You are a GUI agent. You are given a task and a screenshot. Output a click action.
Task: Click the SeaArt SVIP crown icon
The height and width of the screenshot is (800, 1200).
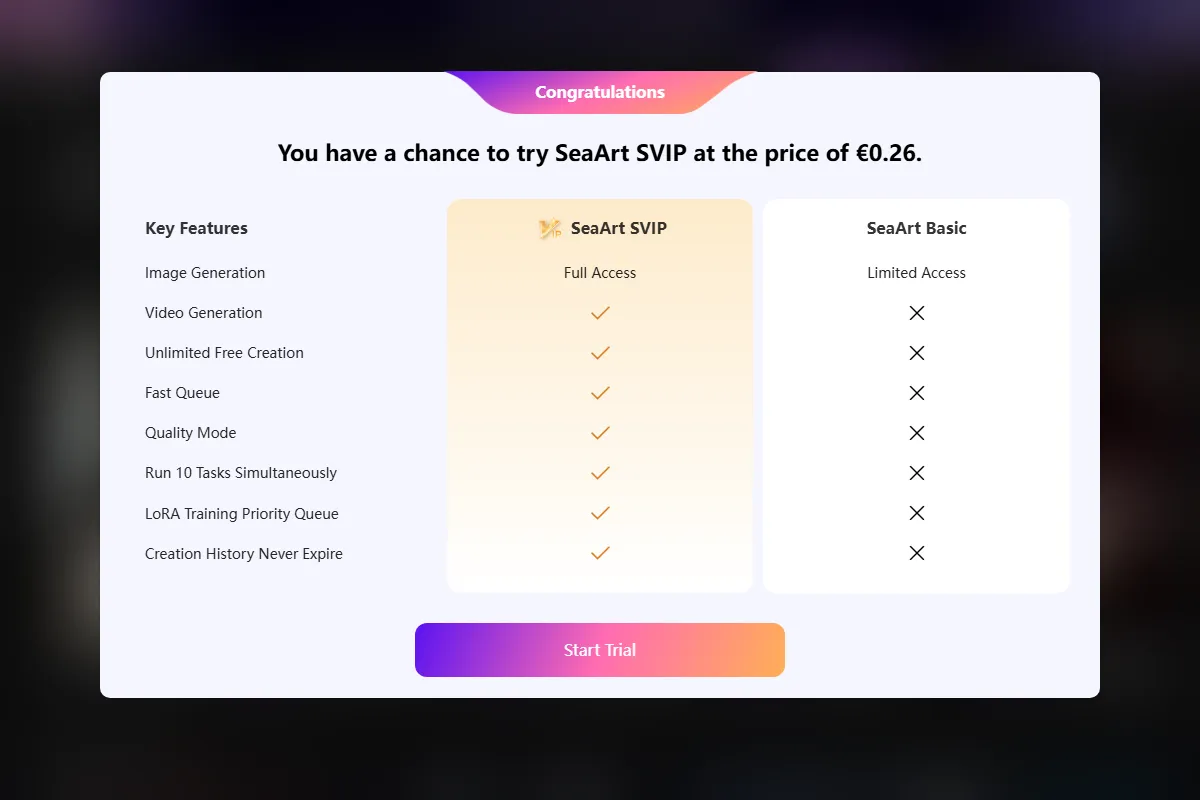550,229
